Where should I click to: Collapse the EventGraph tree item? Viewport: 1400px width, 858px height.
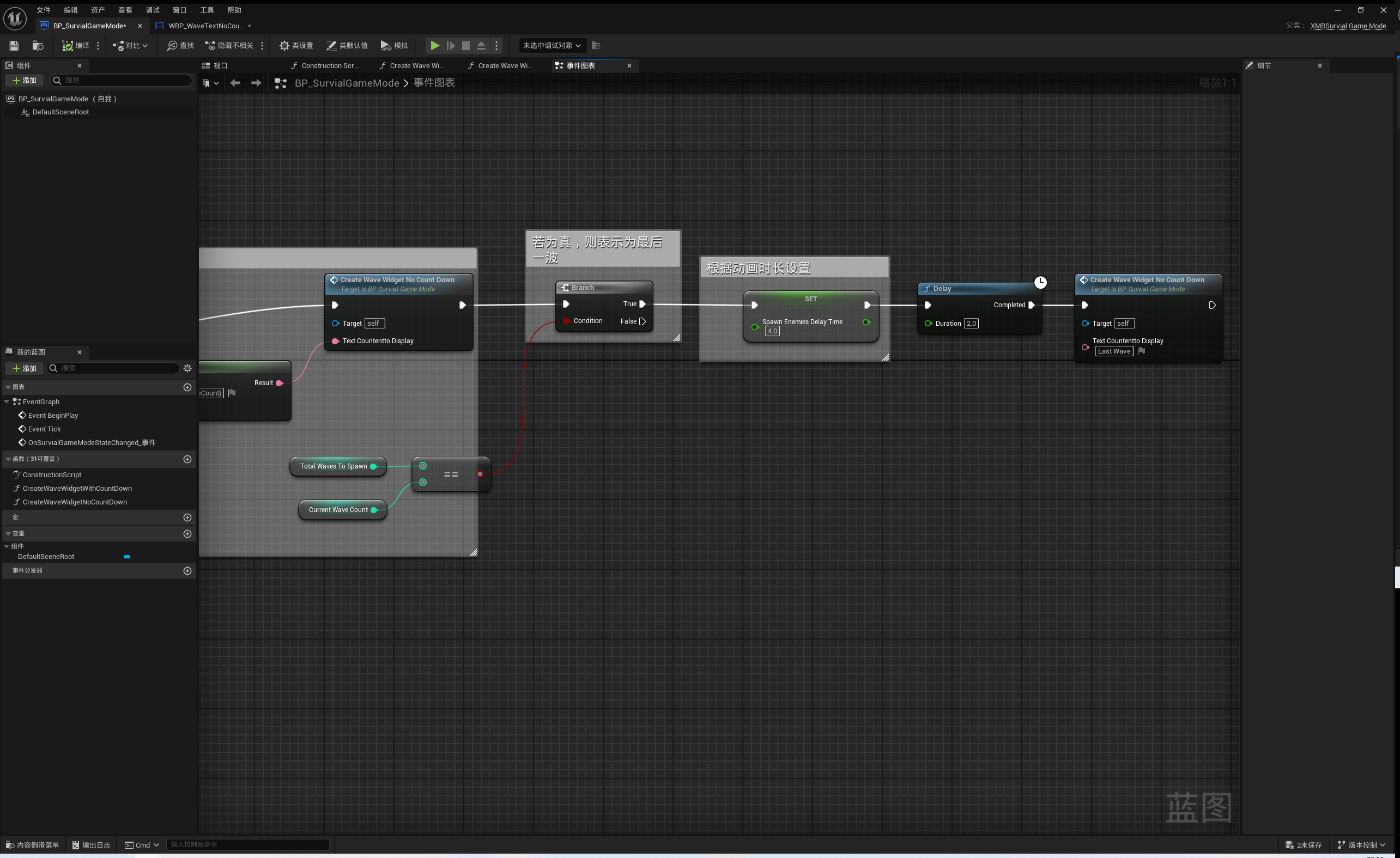[7, 401]
